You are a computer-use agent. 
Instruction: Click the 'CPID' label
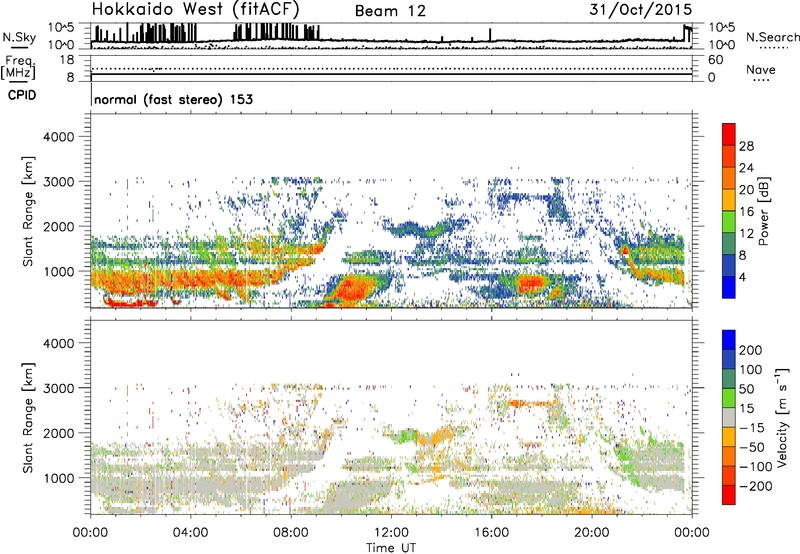tap(22, 95)
